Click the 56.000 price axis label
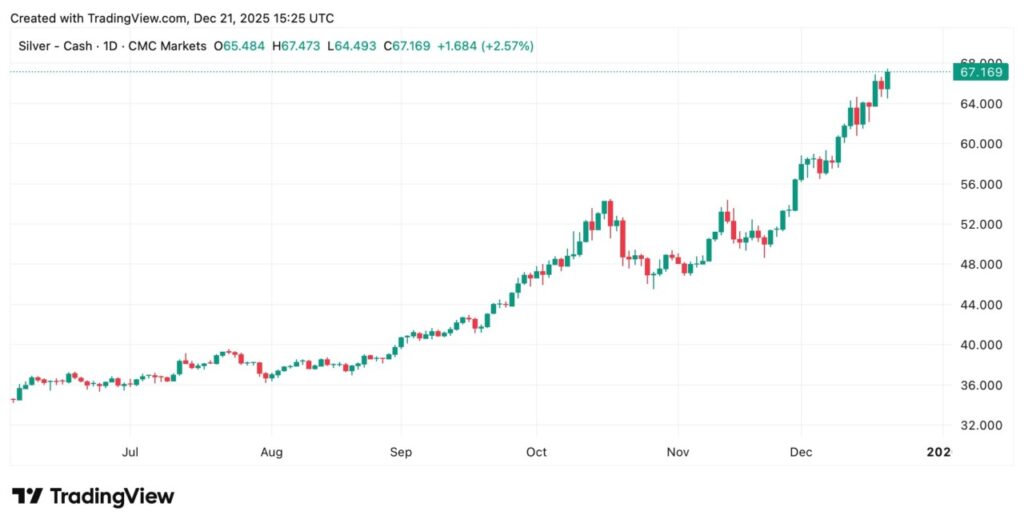This screenshot has height=527, width=1024. tap(980, 185)
